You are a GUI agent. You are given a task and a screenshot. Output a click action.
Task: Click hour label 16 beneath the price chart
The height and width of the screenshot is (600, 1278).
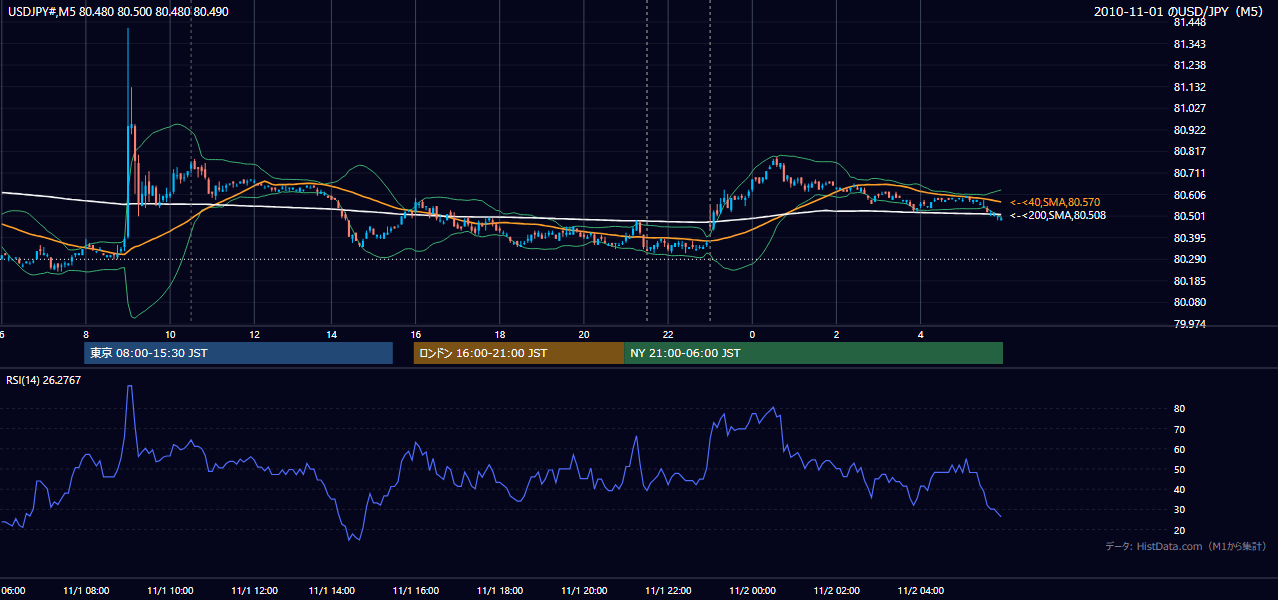[417, 334]
